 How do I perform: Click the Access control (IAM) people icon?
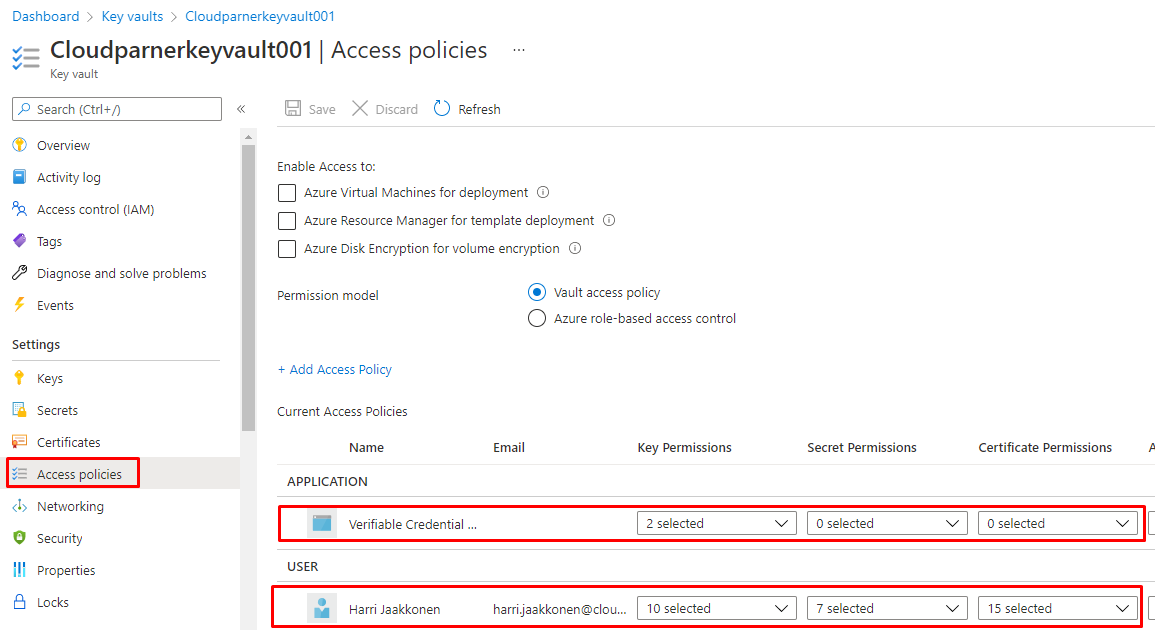coord(19,209)
